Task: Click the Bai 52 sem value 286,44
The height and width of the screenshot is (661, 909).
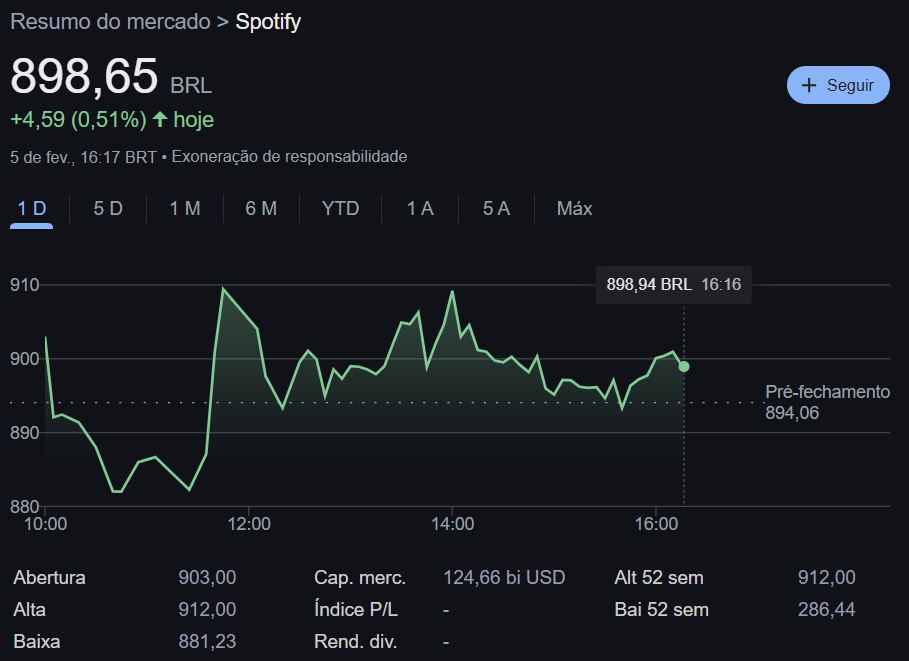Action: point(826,609)
